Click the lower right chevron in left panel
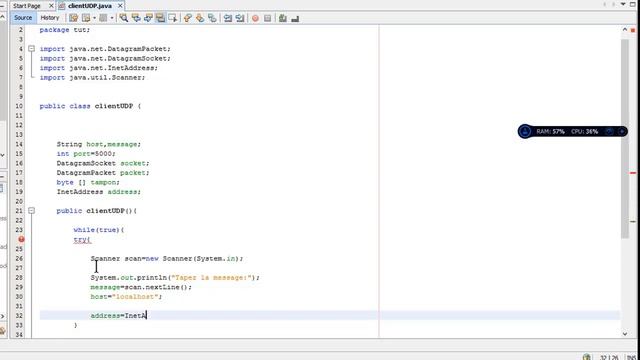This screenshot has height=360, width=640. pos(2,316)
